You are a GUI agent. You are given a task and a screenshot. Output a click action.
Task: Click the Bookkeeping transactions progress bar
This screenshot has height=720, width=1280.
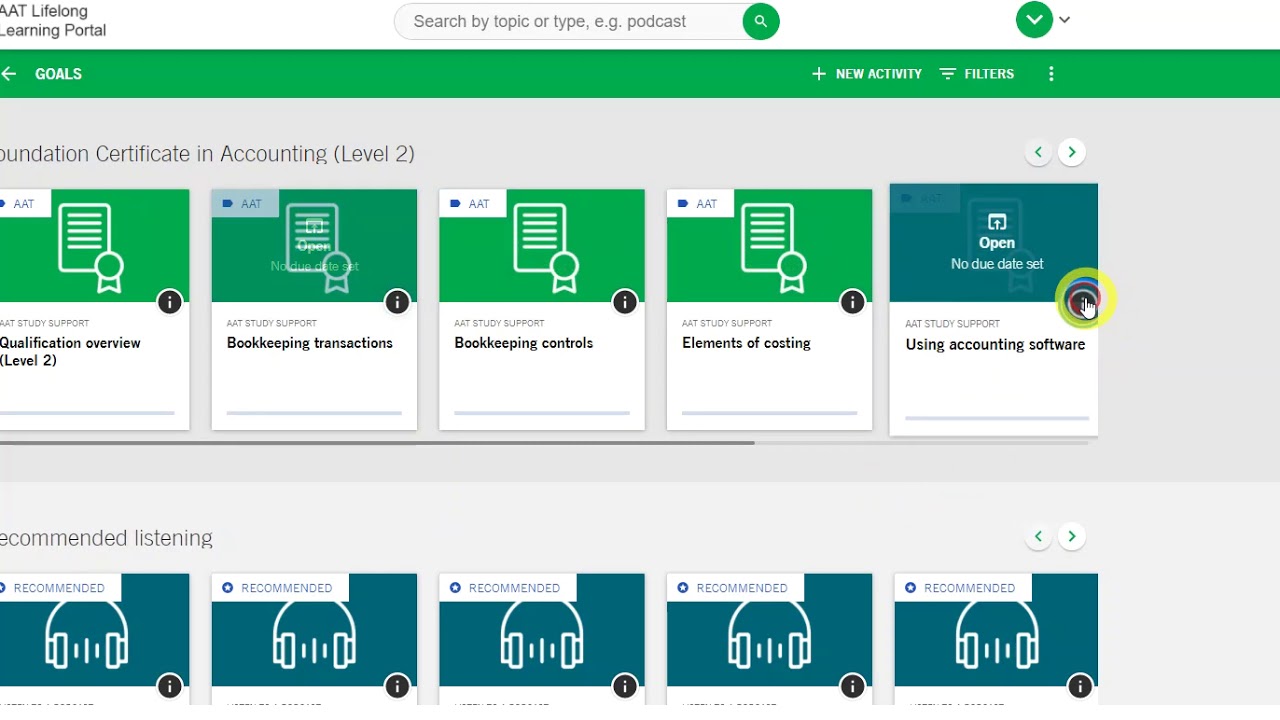click(x=314, y=412)
